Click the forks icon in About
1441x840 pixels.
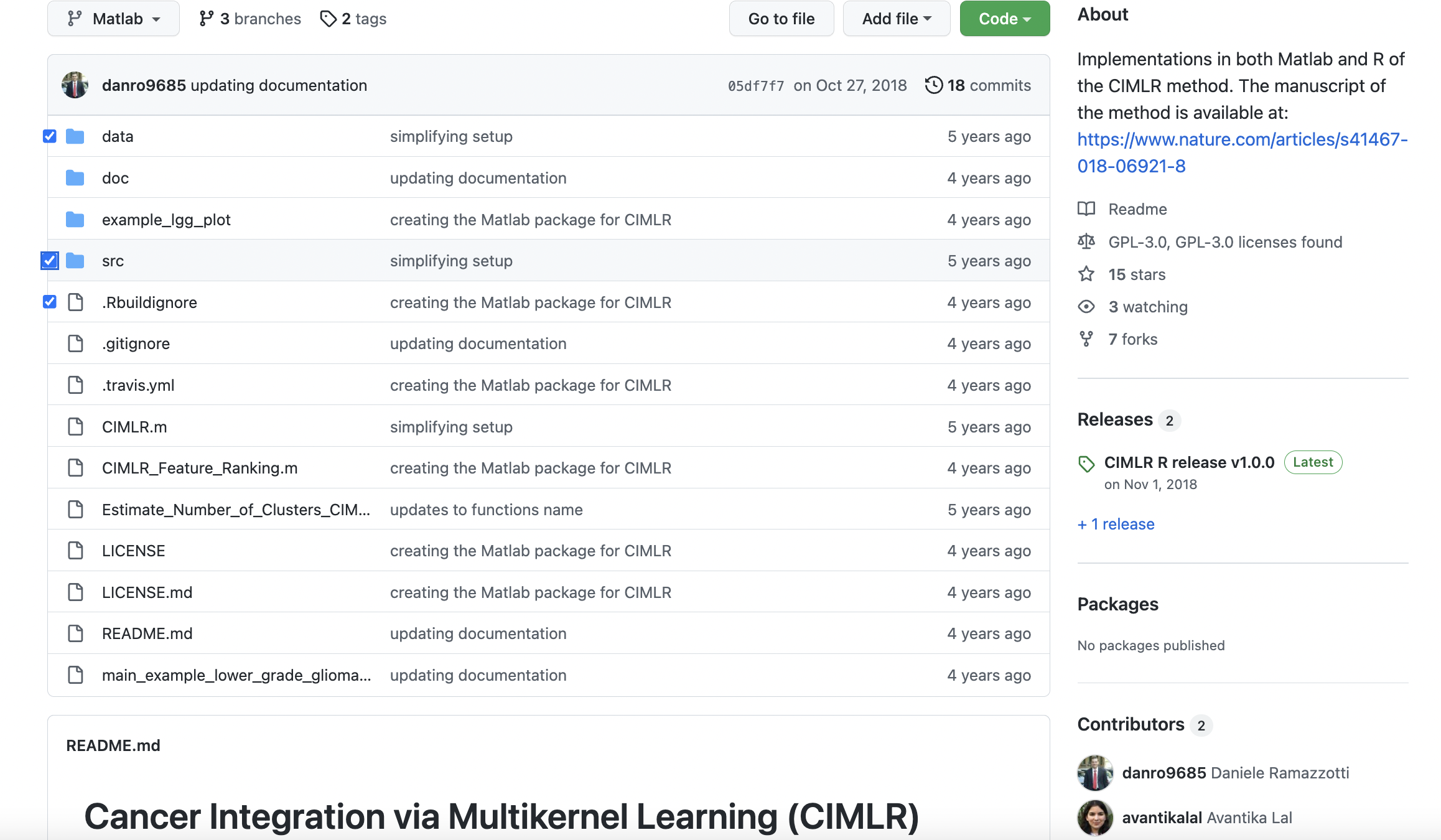tap(1086, 339)
